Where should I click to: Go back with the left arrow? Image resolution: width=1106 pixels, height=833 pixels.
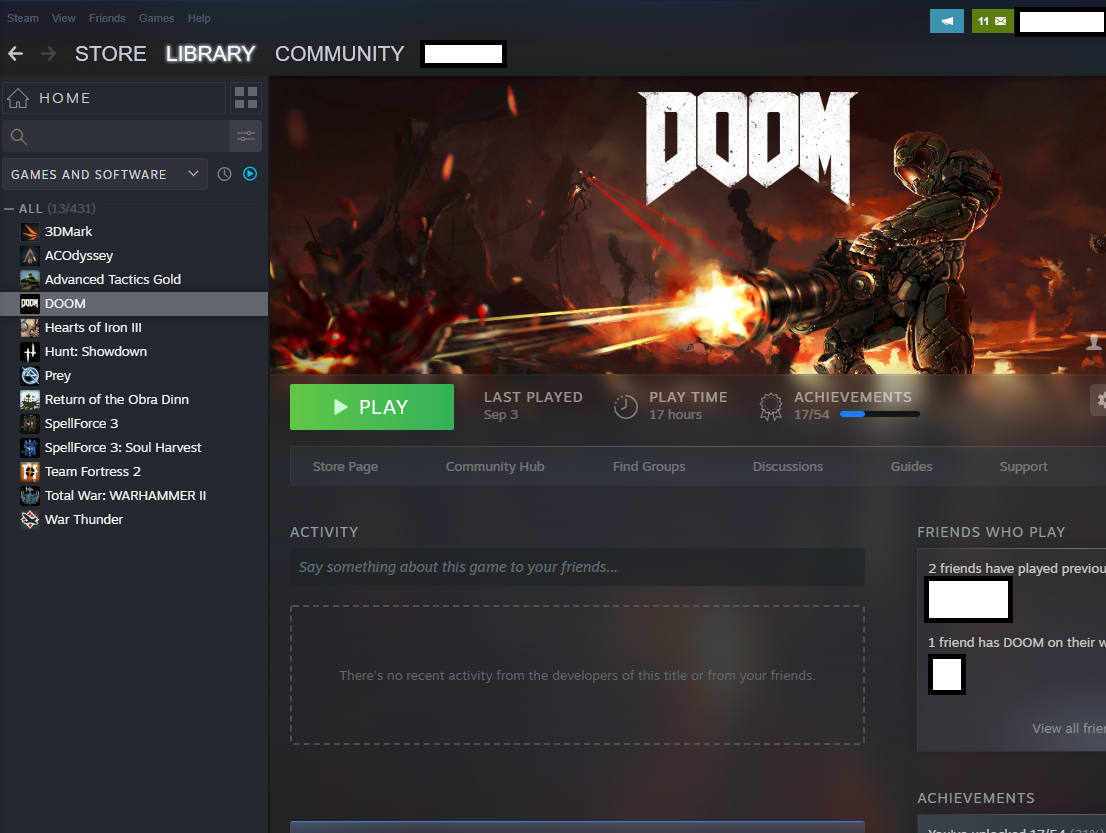[x=16, y=54]
